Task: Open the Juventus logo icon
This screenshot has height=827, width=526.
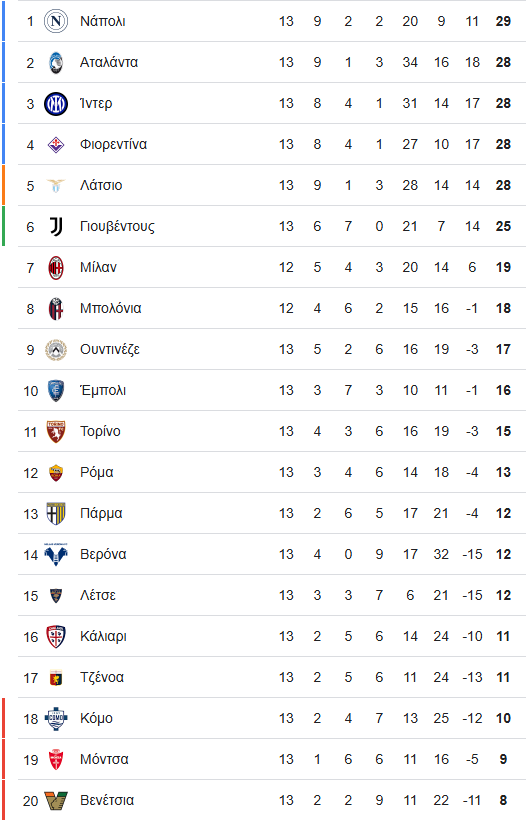Action: [x=55, y=226]
